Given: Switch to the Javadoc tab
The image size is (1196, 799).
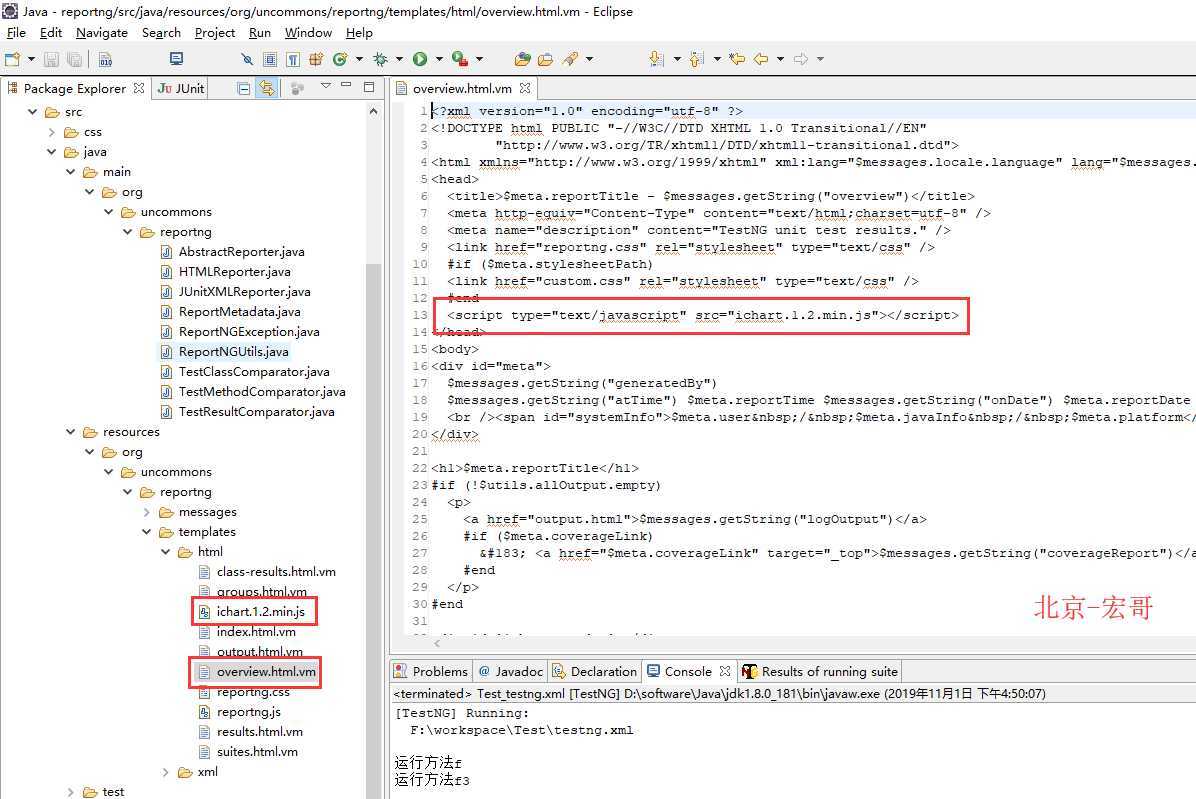Looking at the screenshot, I should (510, 672).
